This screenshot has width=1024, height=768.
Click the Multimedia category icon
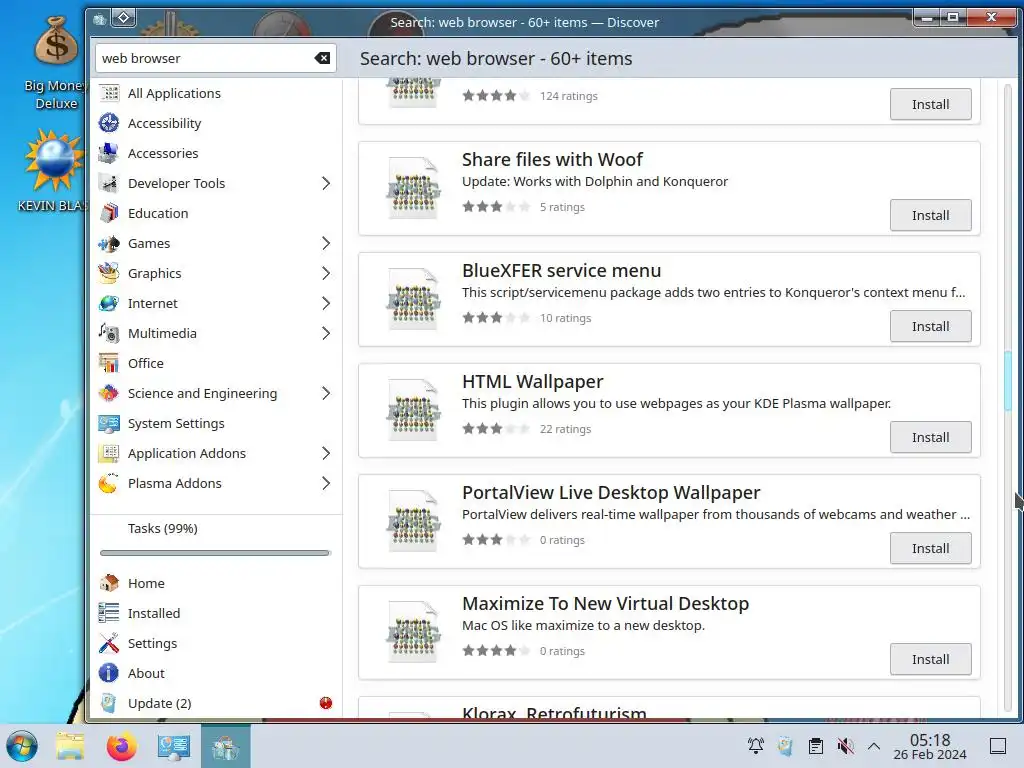pyautogui.click(x=109, y=334)
